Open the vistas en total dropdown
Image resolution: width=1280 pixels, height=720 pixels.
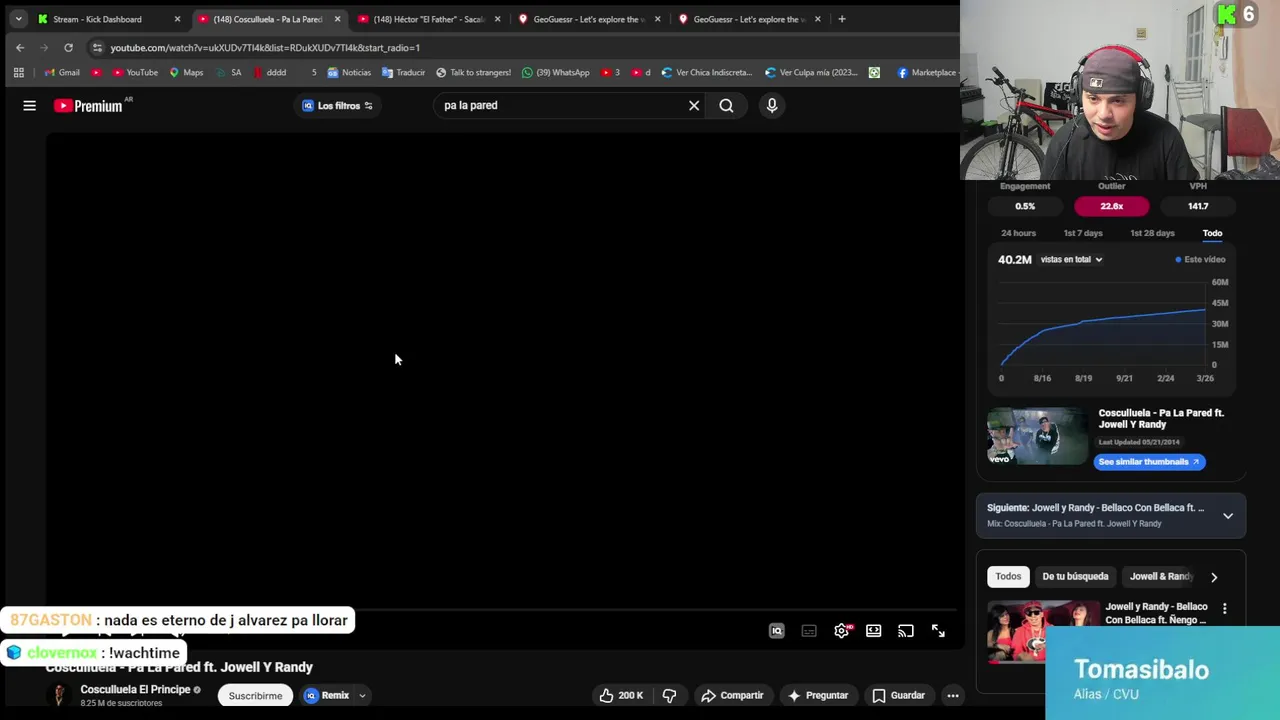[x=1071, y=259]
